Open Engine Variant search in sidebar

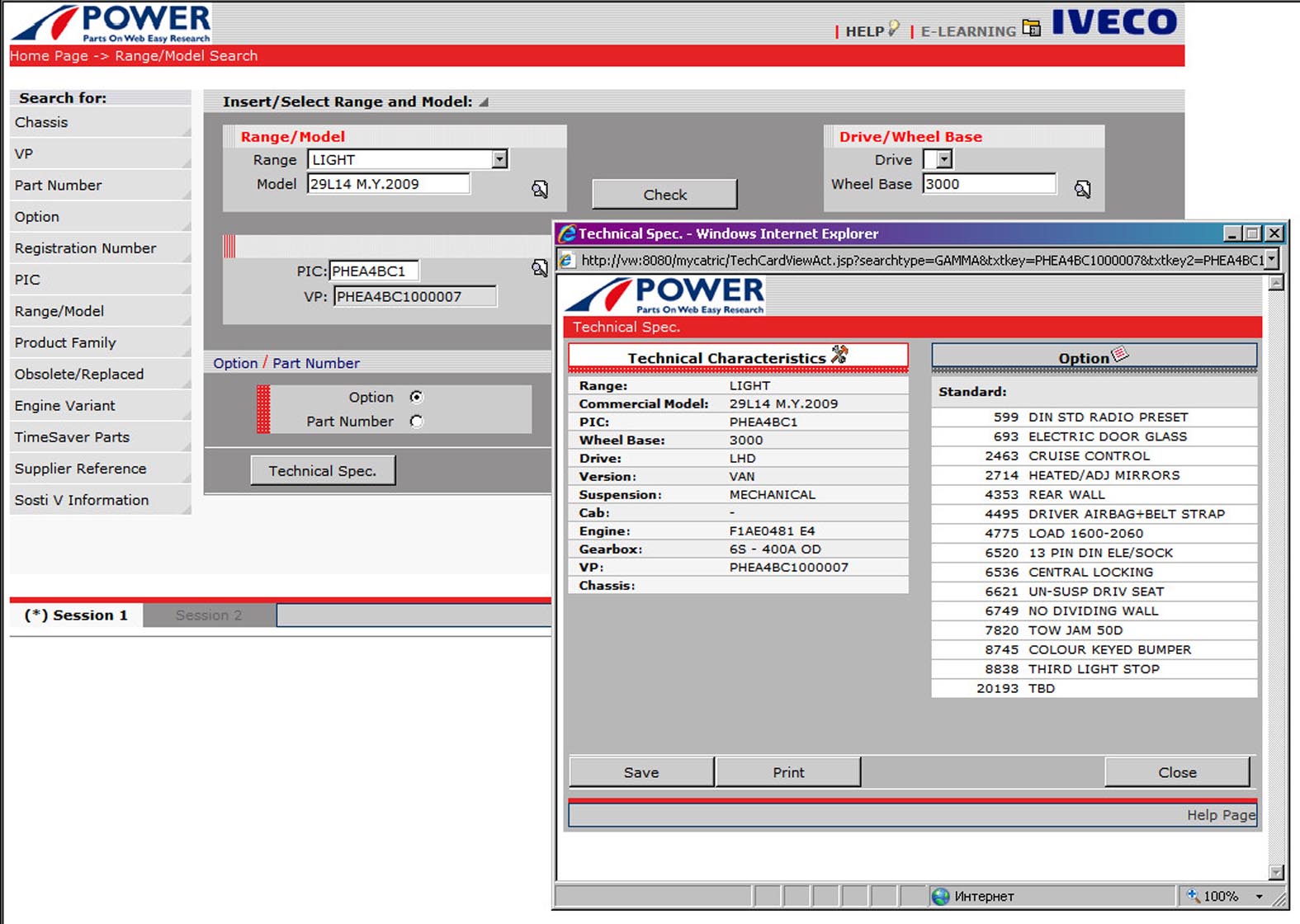pos(65,406)
